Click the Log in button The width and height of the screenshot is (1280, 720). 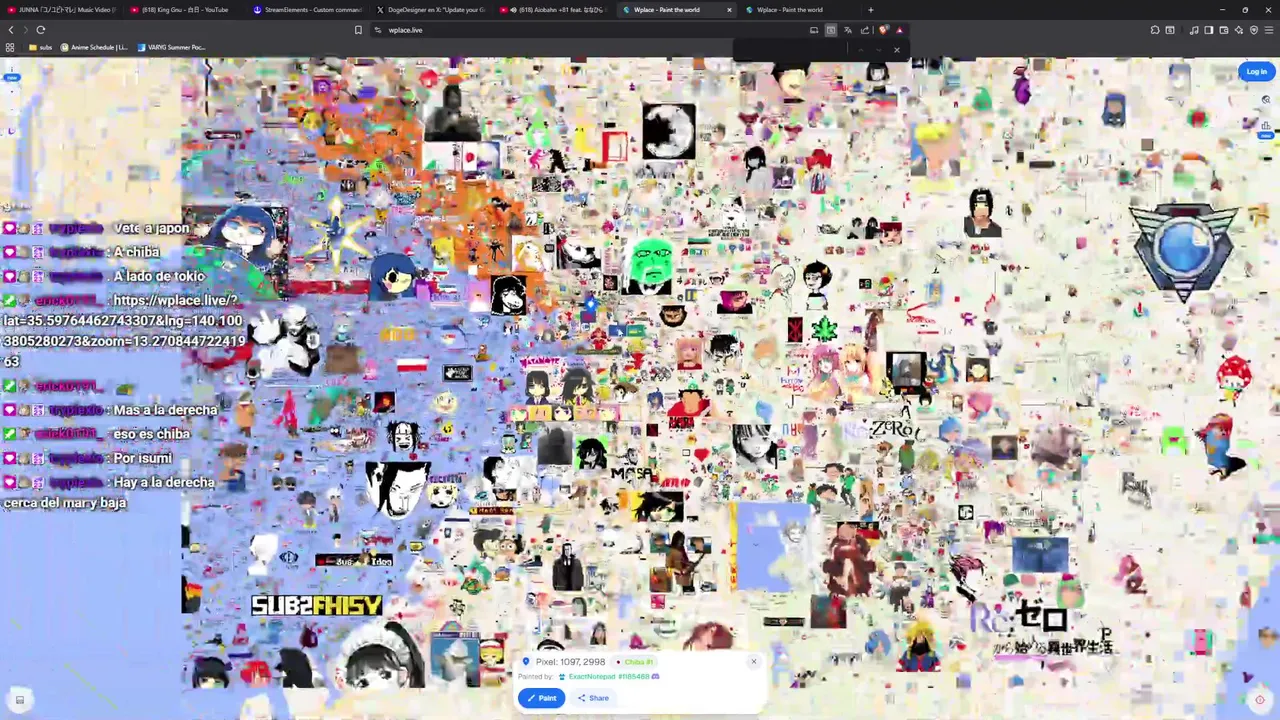click(x=1256, y=71)
